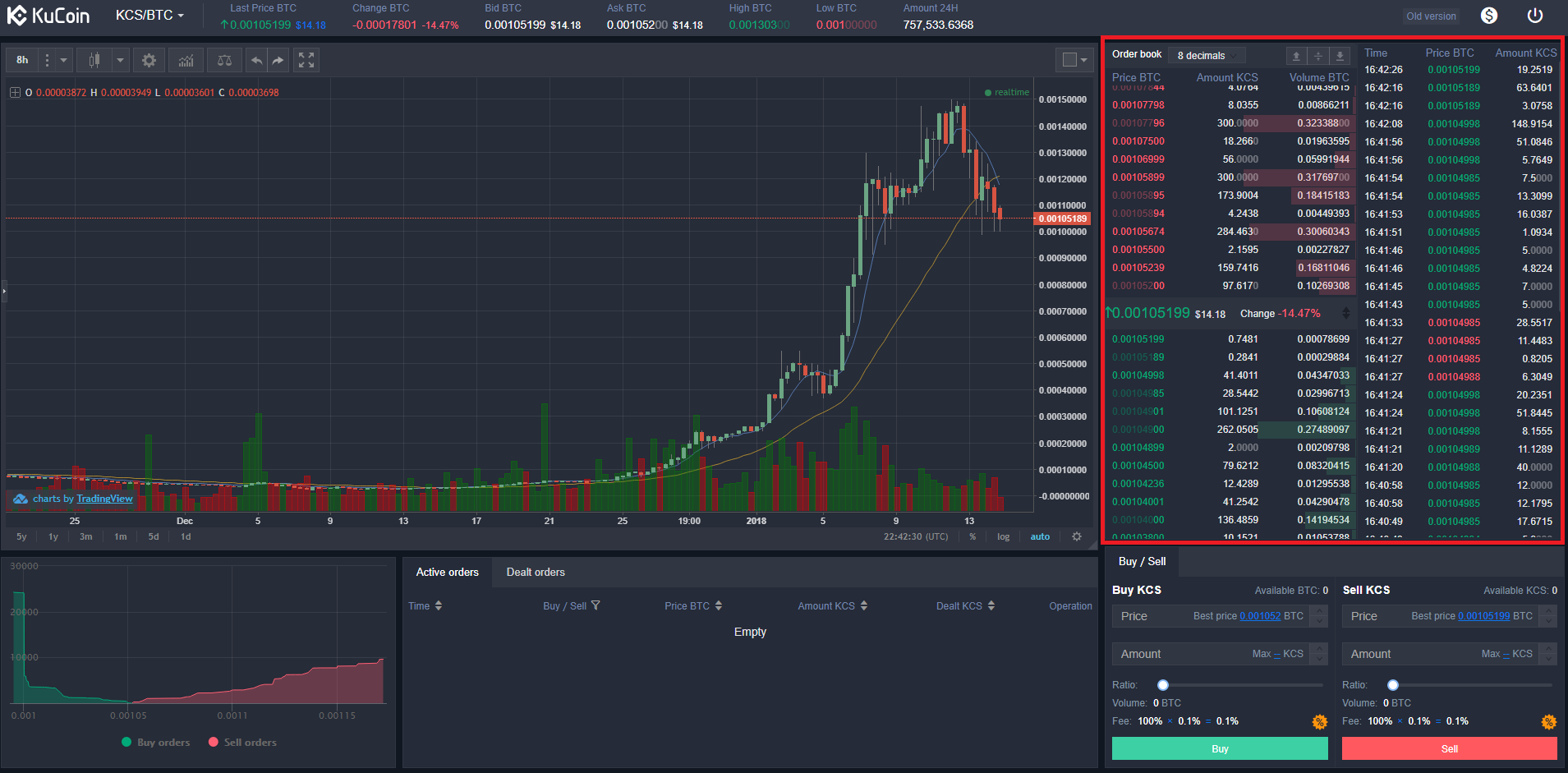Expand the chart style dropdown arrow
Image resolution: width=1568 pixels, height=773 pixels.
(x=120, y=60)
